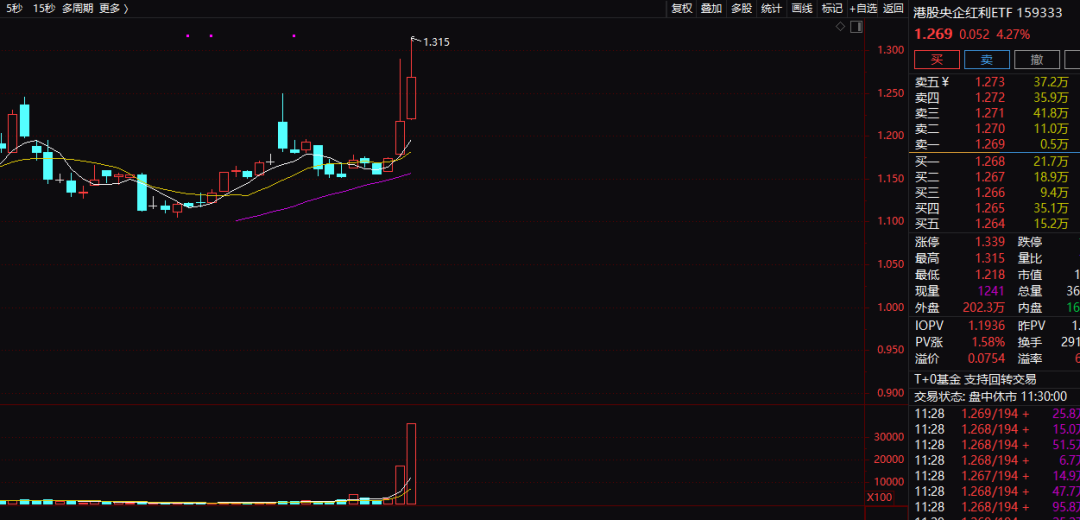1080x520 pixels.
Task: Select the 港股央企红利ETF 159333 title
Action: click(x=988, y=13)
